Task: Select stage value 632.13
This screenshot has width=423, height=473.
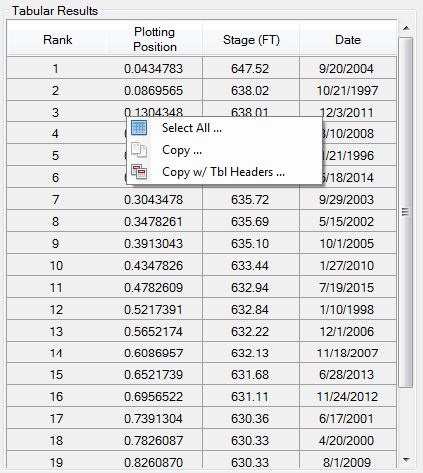Action: tap(251, 353)
